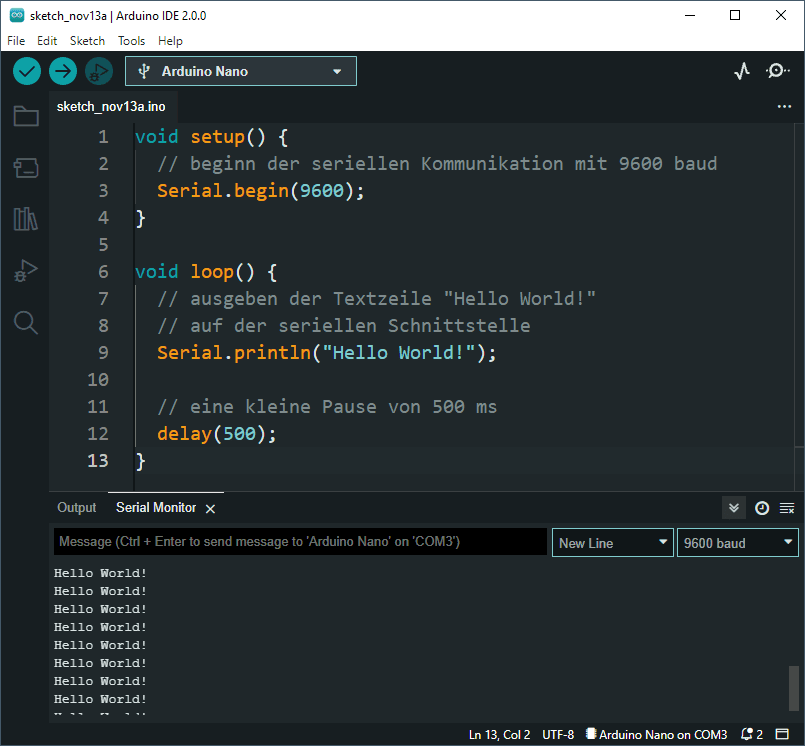Image resolution: width=805 pixels, height=746 pixels.
Task: Open the Sketchbook folder sidebar icon
Action: (x=26, y=117)
